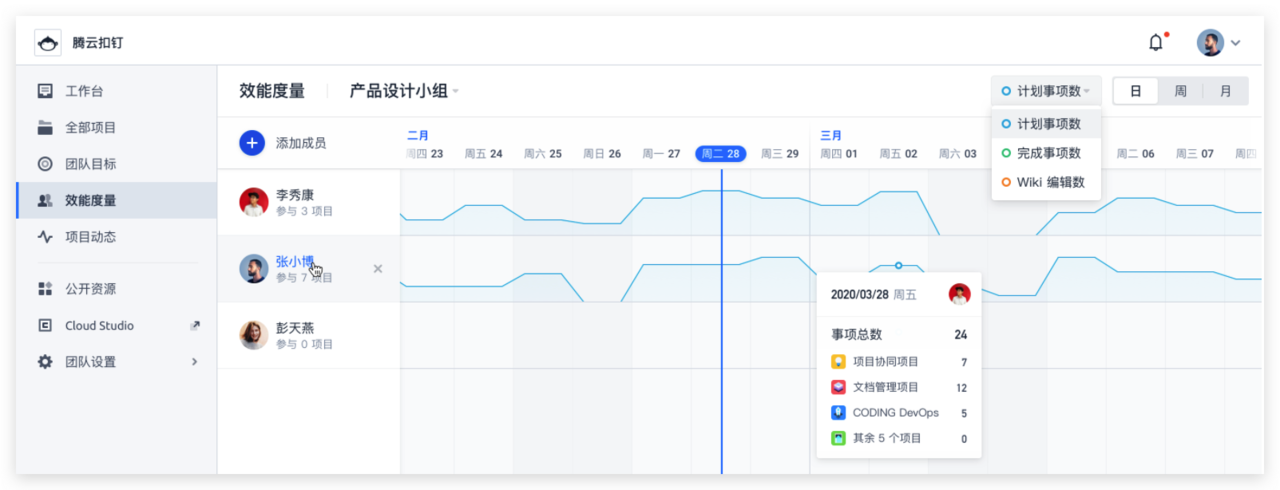Select date 周三 07 in timeline

click(1194, 154)
